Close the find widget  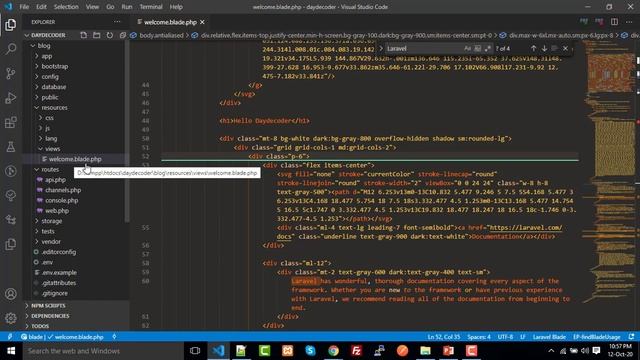click(565, 48)
